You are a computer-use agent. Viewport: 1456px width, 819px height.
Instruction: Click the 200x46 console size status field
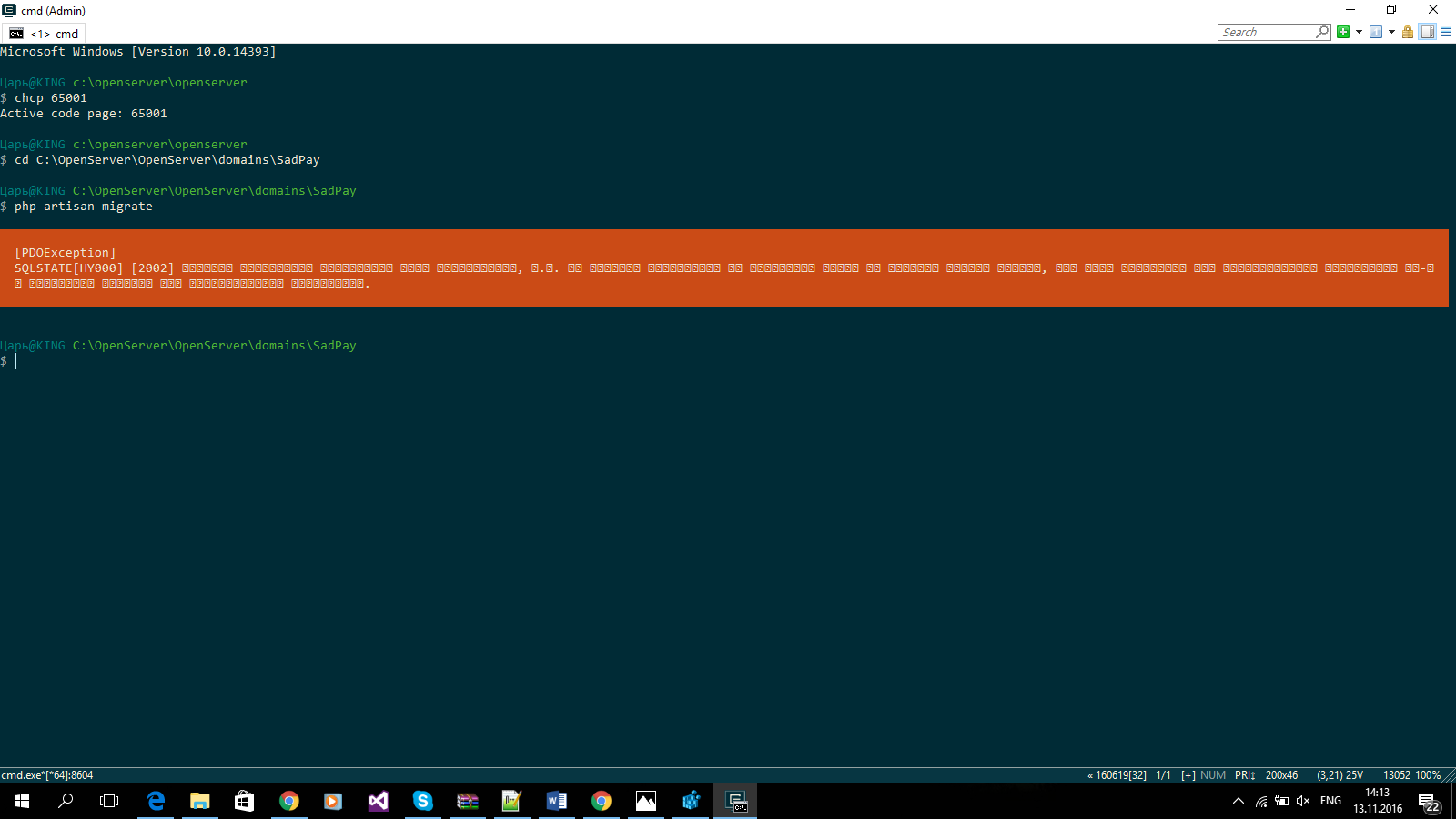tap(1281, 775)
